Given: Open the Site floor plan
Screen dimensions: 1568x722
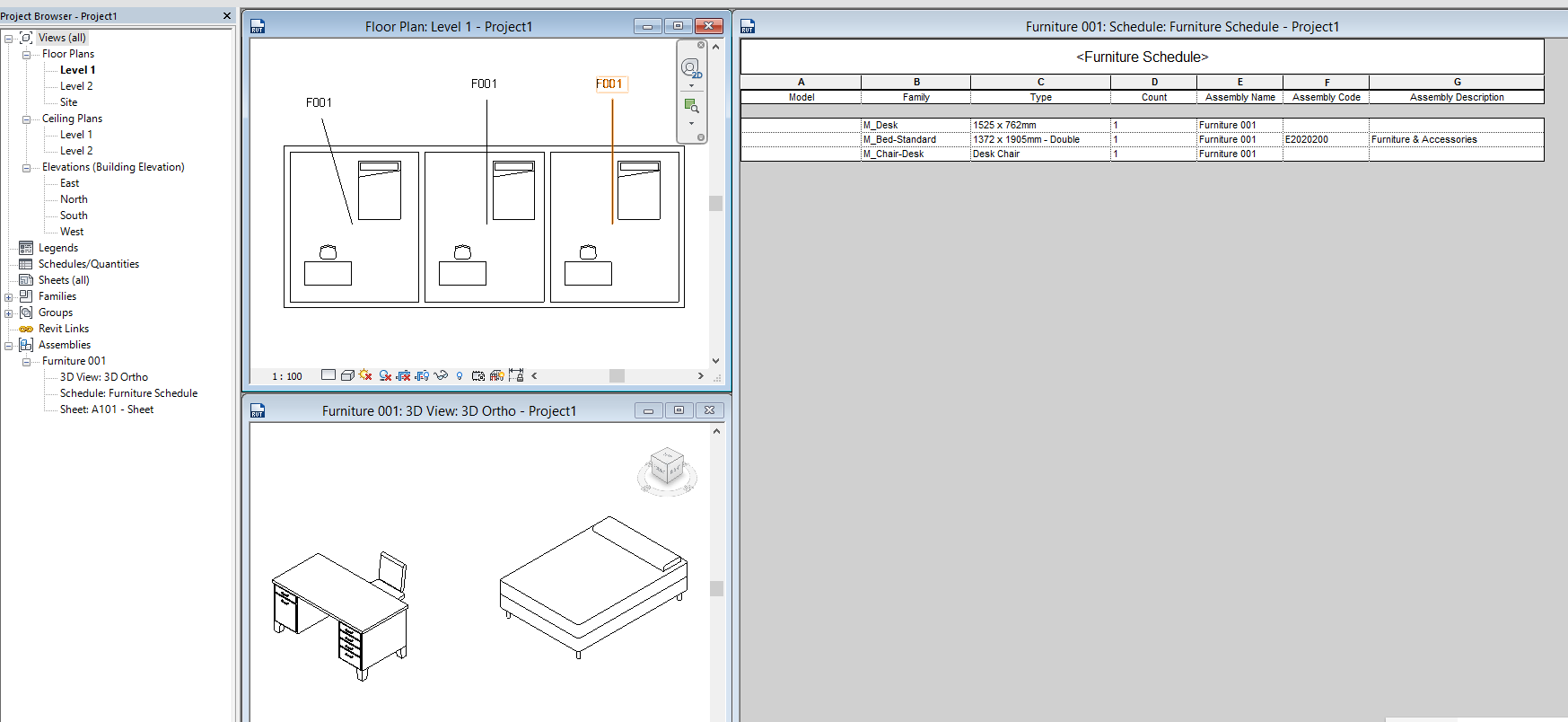Looking at the screenshot, I should pyautogui.click(x=68, y=102).
